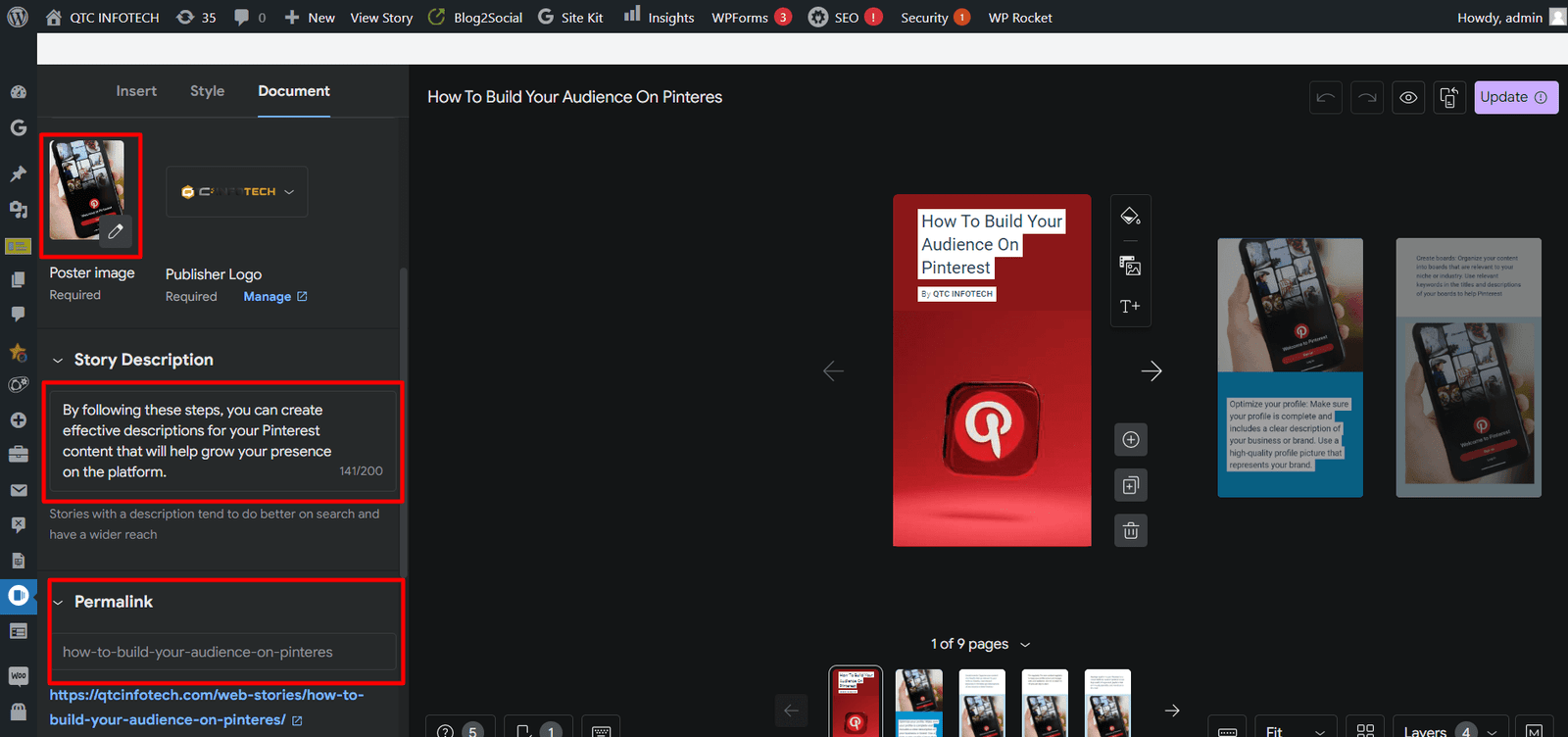Open QTC INFOTECH site home link
Screen dimensions: 1568x737
pos(102,17)
